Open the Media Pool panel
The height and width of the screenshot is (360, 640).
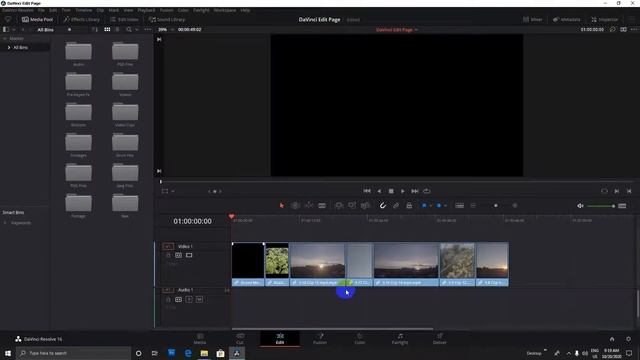click(x=37, y=19)
